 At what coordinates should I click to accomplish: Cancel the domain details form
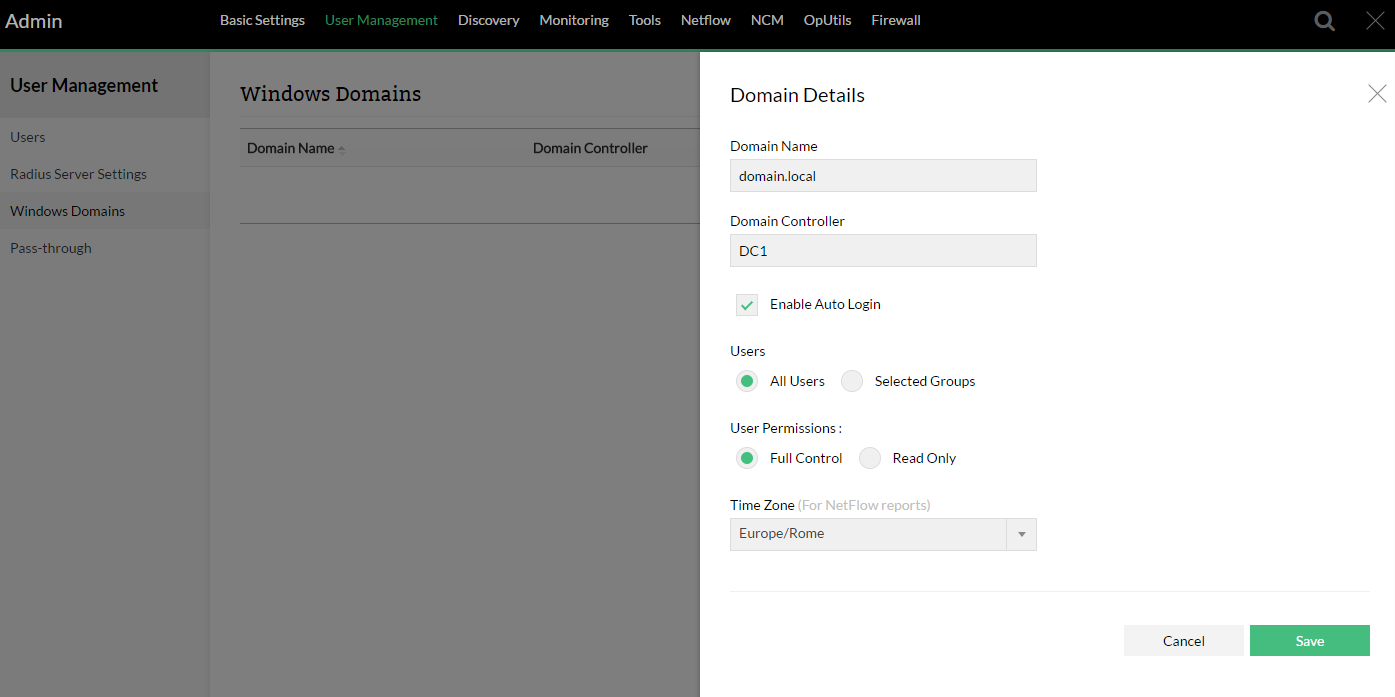1183,641
